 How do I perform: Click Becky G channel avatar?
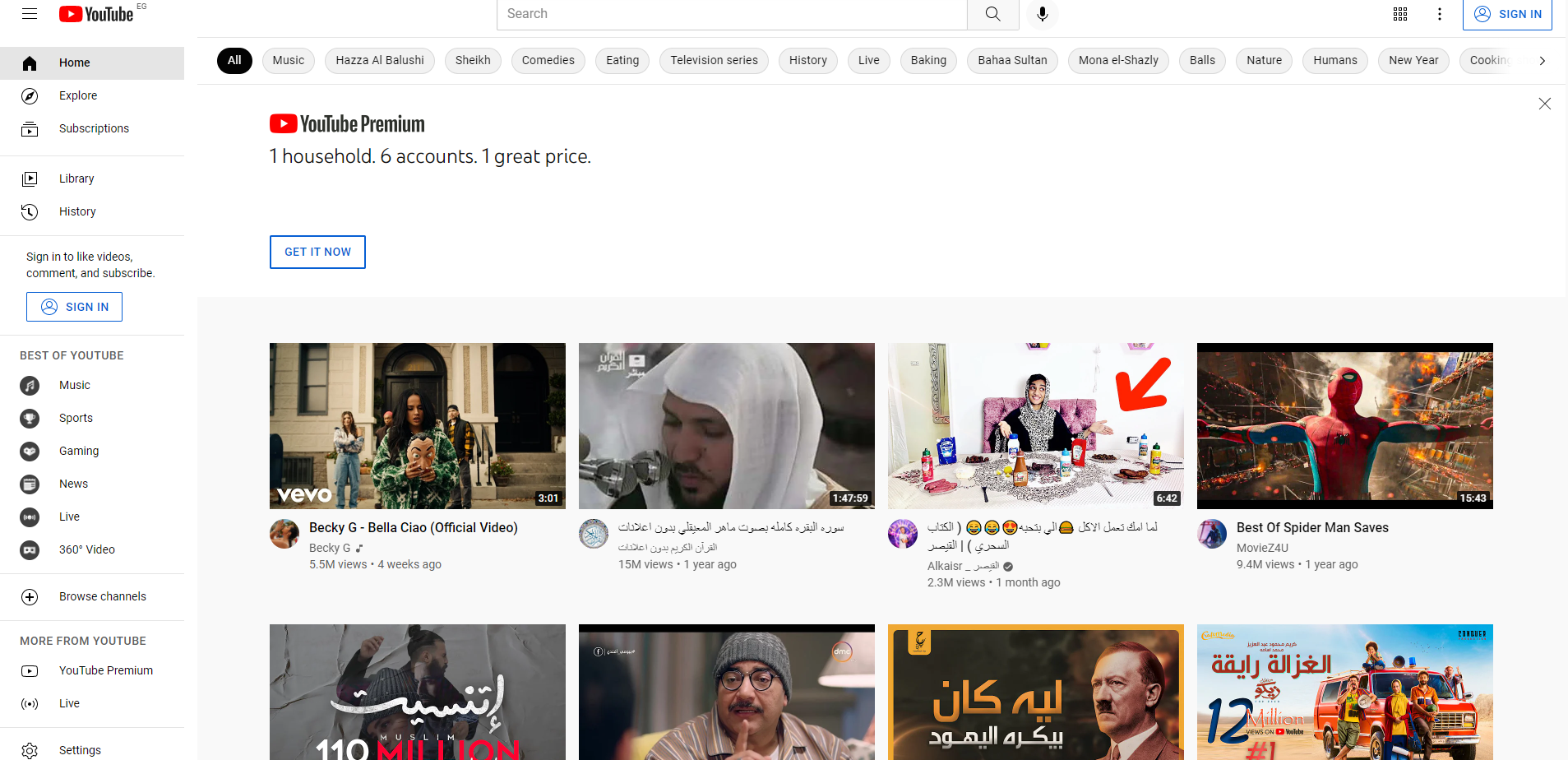(284, 534)
